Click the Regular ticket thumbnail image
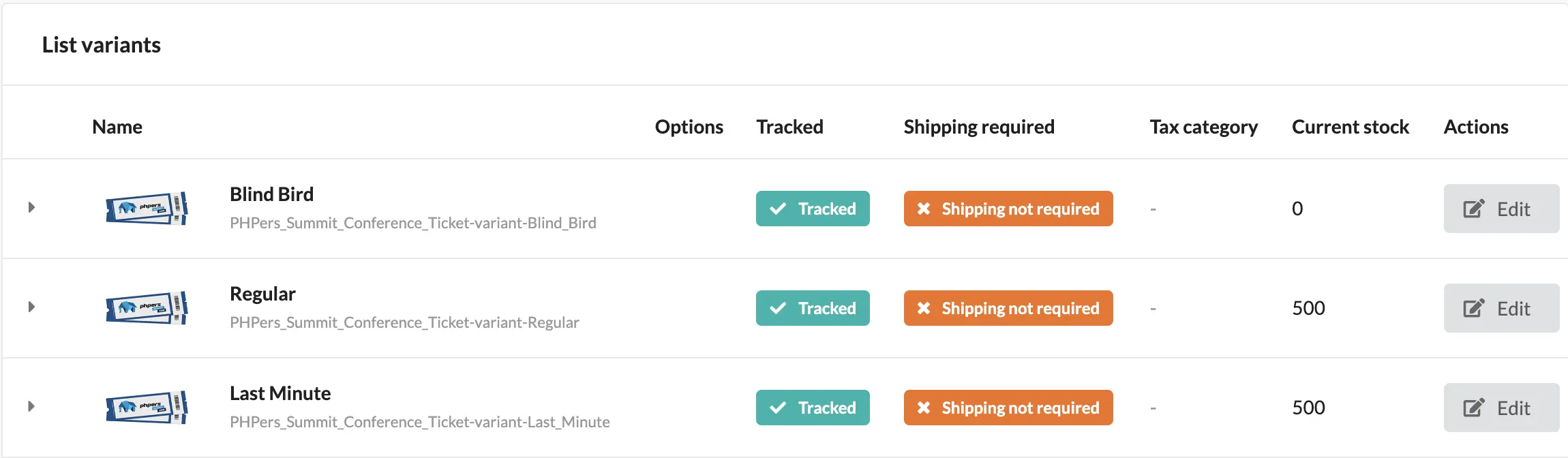 coord(147,307)
